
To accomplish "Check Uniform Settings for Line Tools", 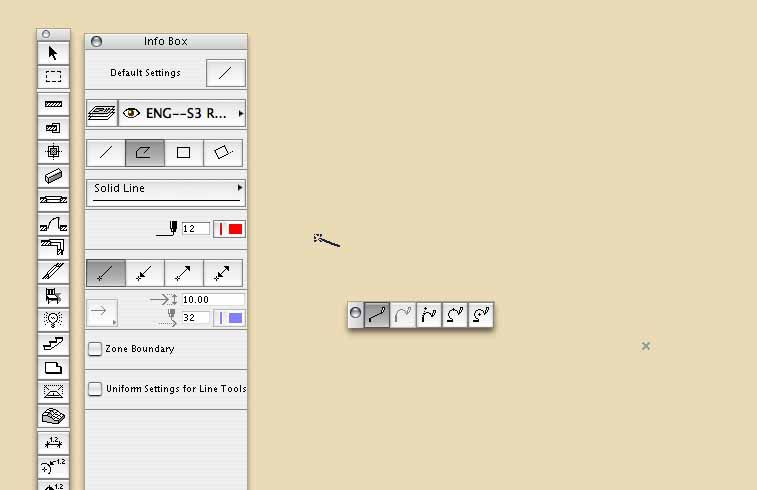I will (95, 389).
